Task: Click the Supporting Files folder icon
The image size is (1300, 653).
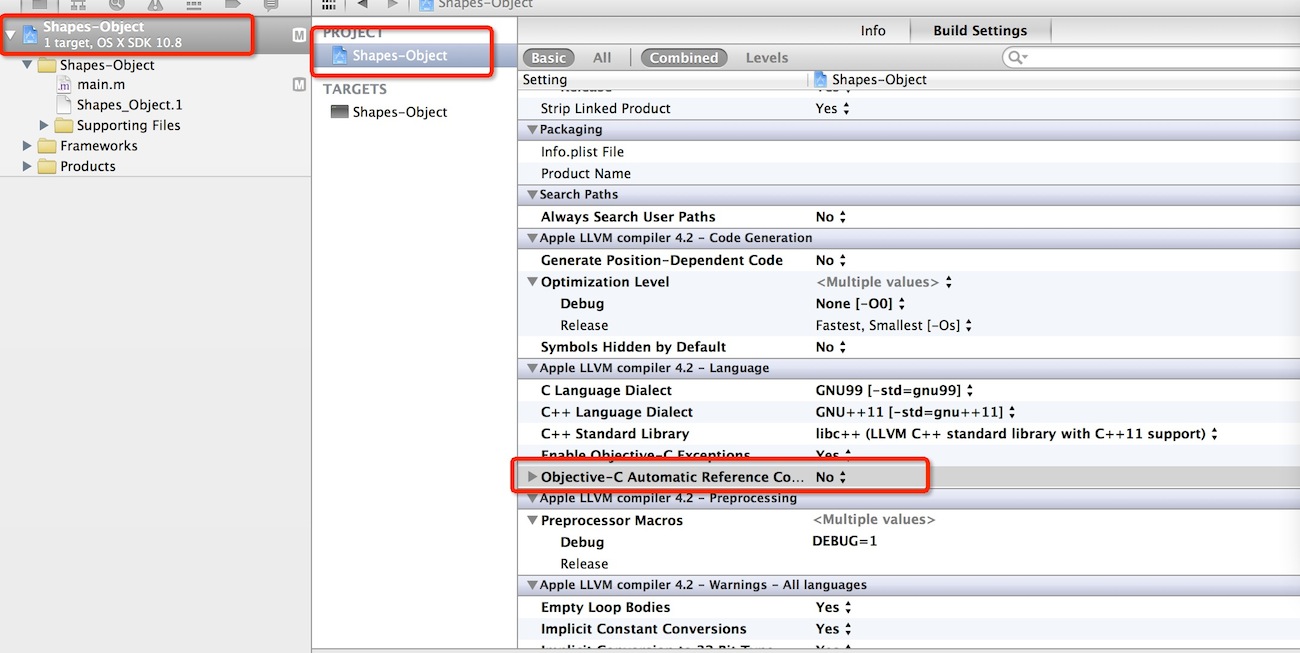Action: coord(64,126)
